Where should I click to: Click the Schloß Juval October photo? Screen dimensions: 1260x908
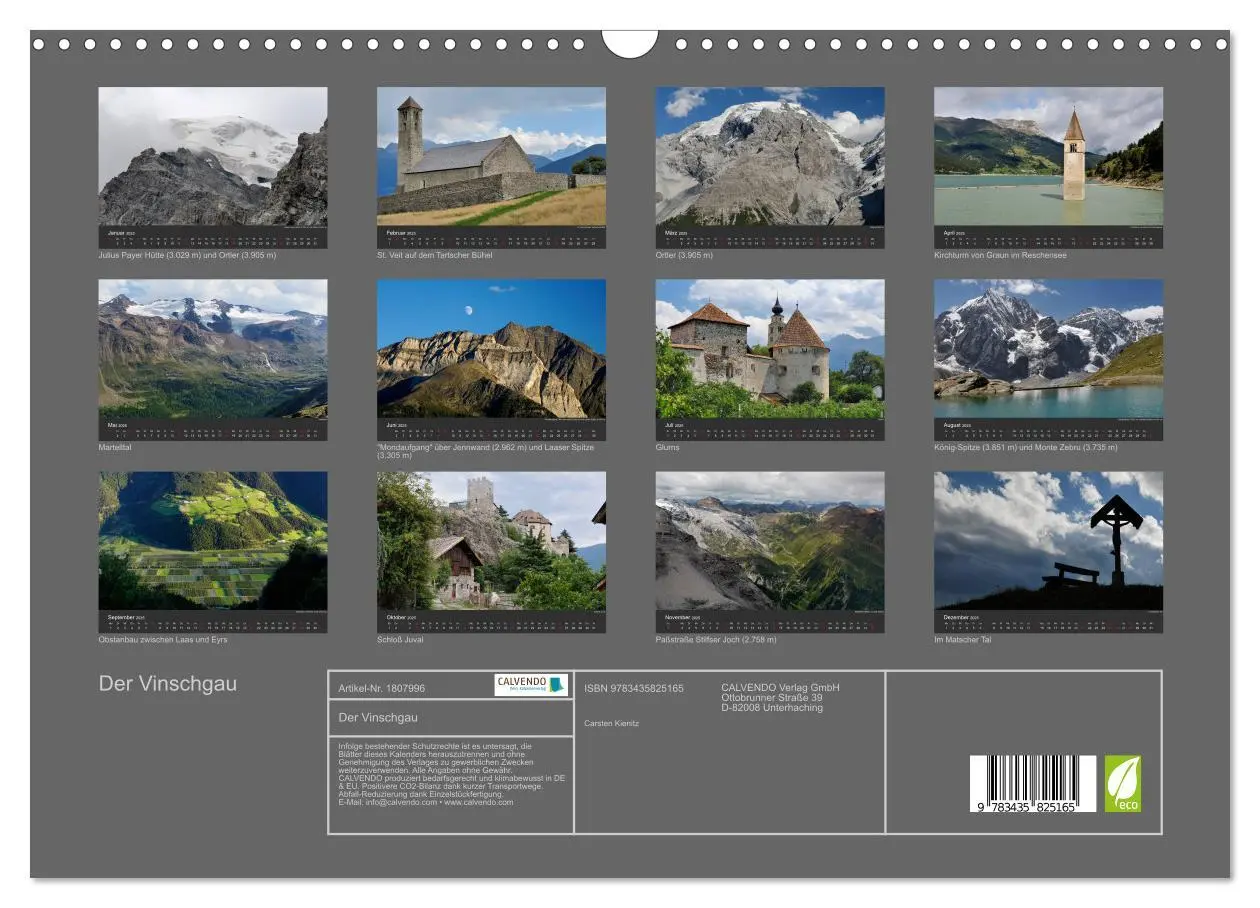click(491, 541)
